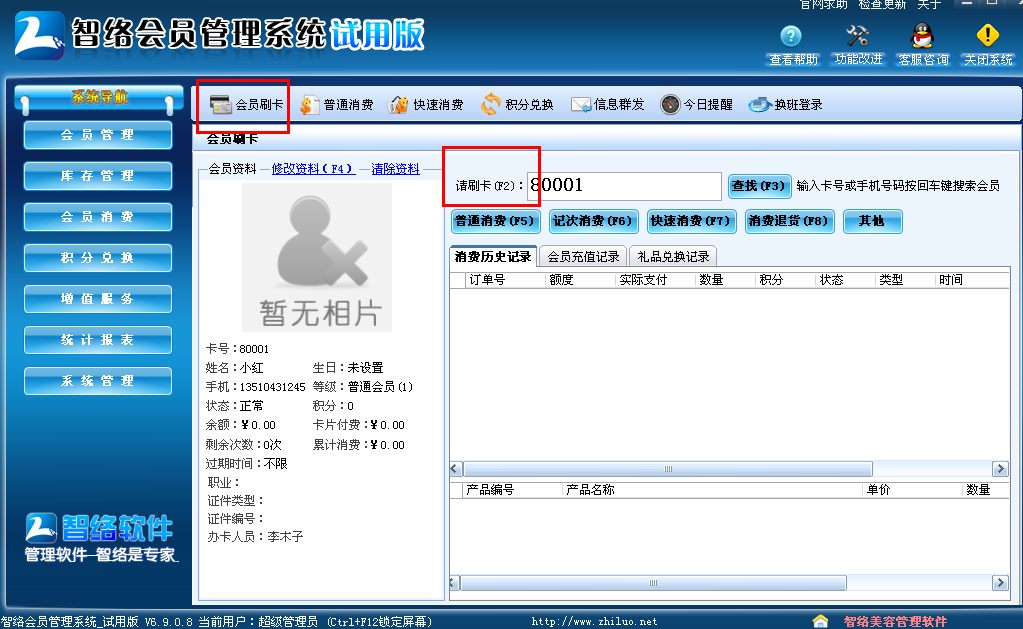Click the 其他 button
Image resolution: width=1023 pixels, height=629 pixels.
872,221
